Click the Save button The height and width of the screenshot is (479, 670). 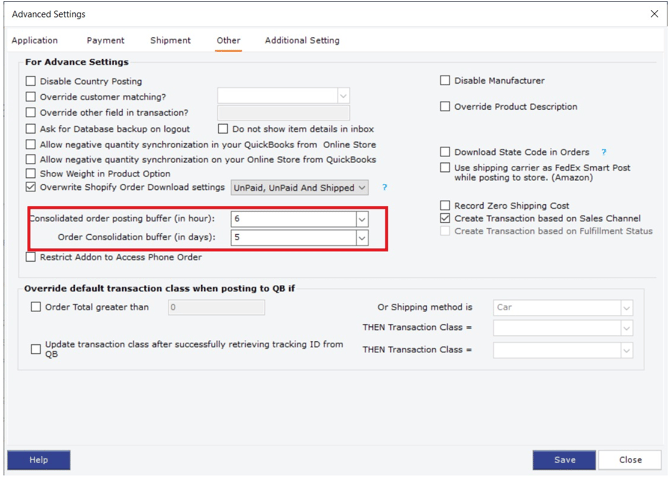click(564, 460)
